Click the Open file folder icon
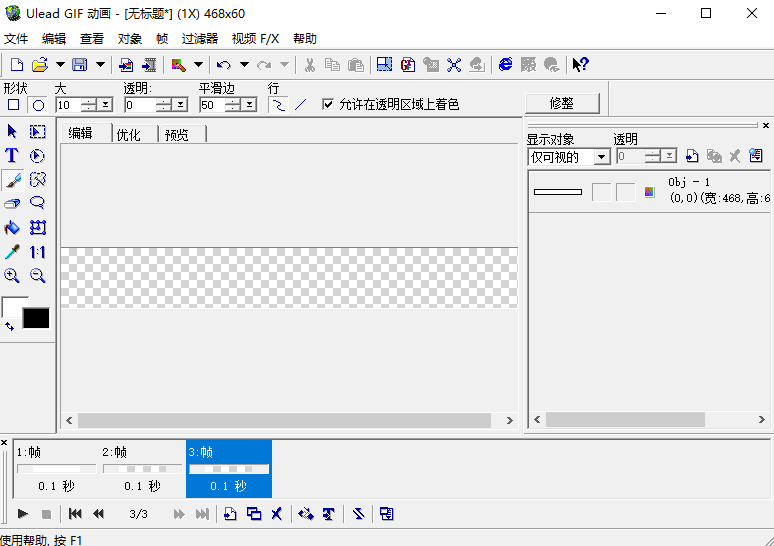 point(40,65)
